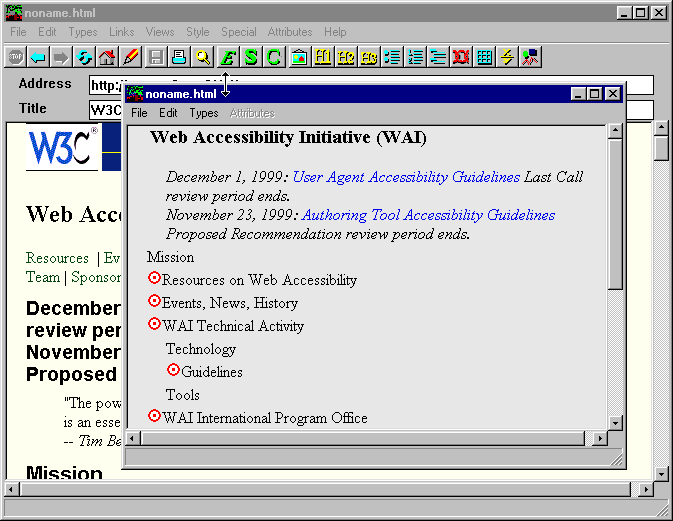The height and width of the screenshot is (521, 673).
Task: Print the document using printer icon
Action: point(179,57)
